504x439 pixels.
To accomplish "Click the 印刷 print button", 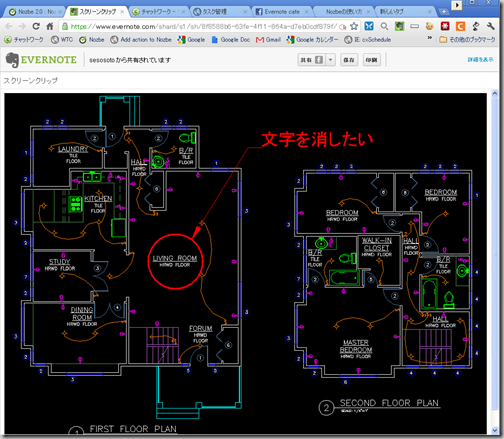I will pyautogui.click(x=371, y=60).
